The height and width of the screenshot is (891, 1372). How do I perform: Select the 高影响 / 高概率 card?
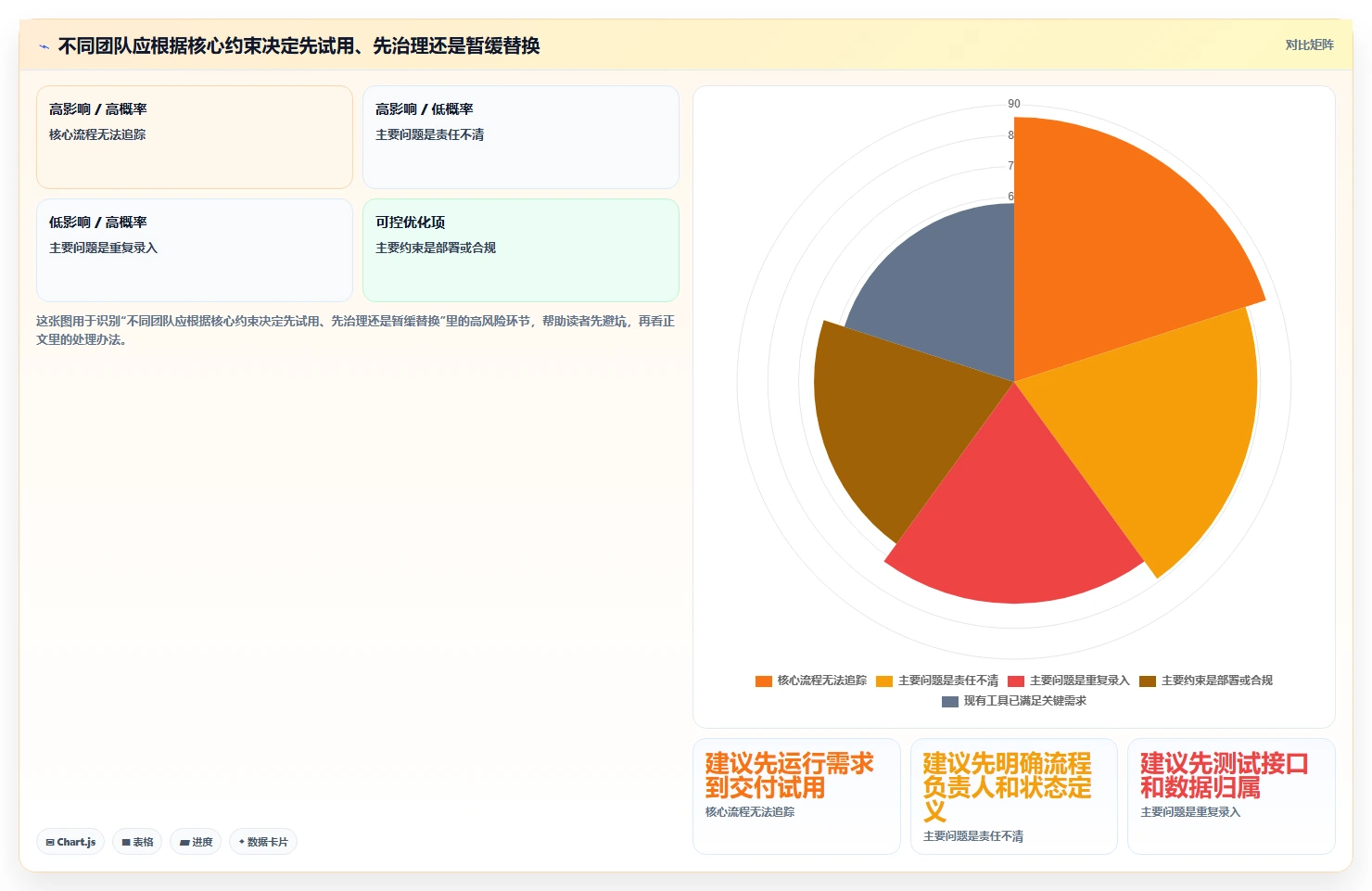click(195, 137)
